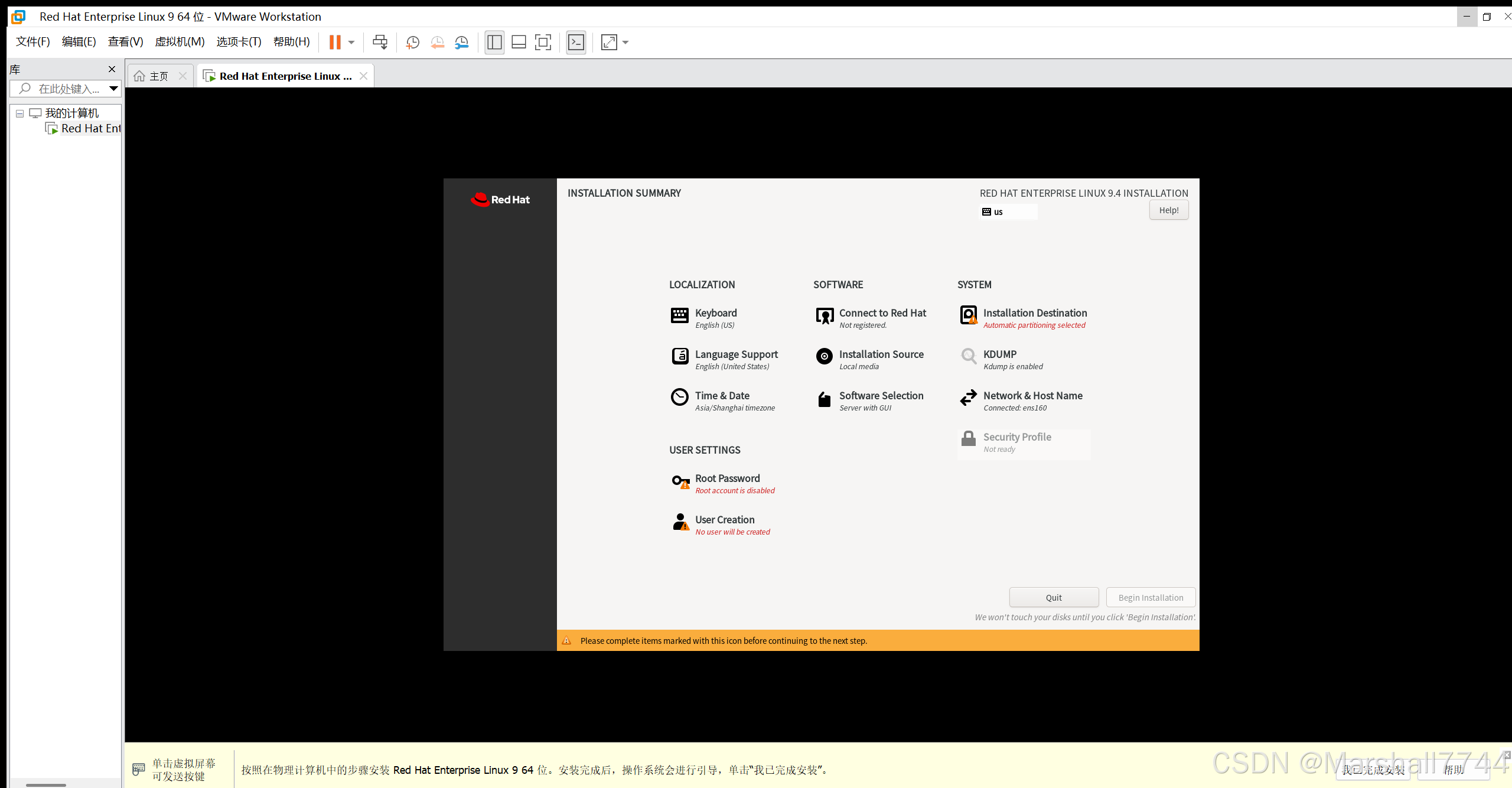Image resolution: width=1512 pixels, height=788 pixels.
Task: Open the 虚拟机(M) menu
Action: 180,42
